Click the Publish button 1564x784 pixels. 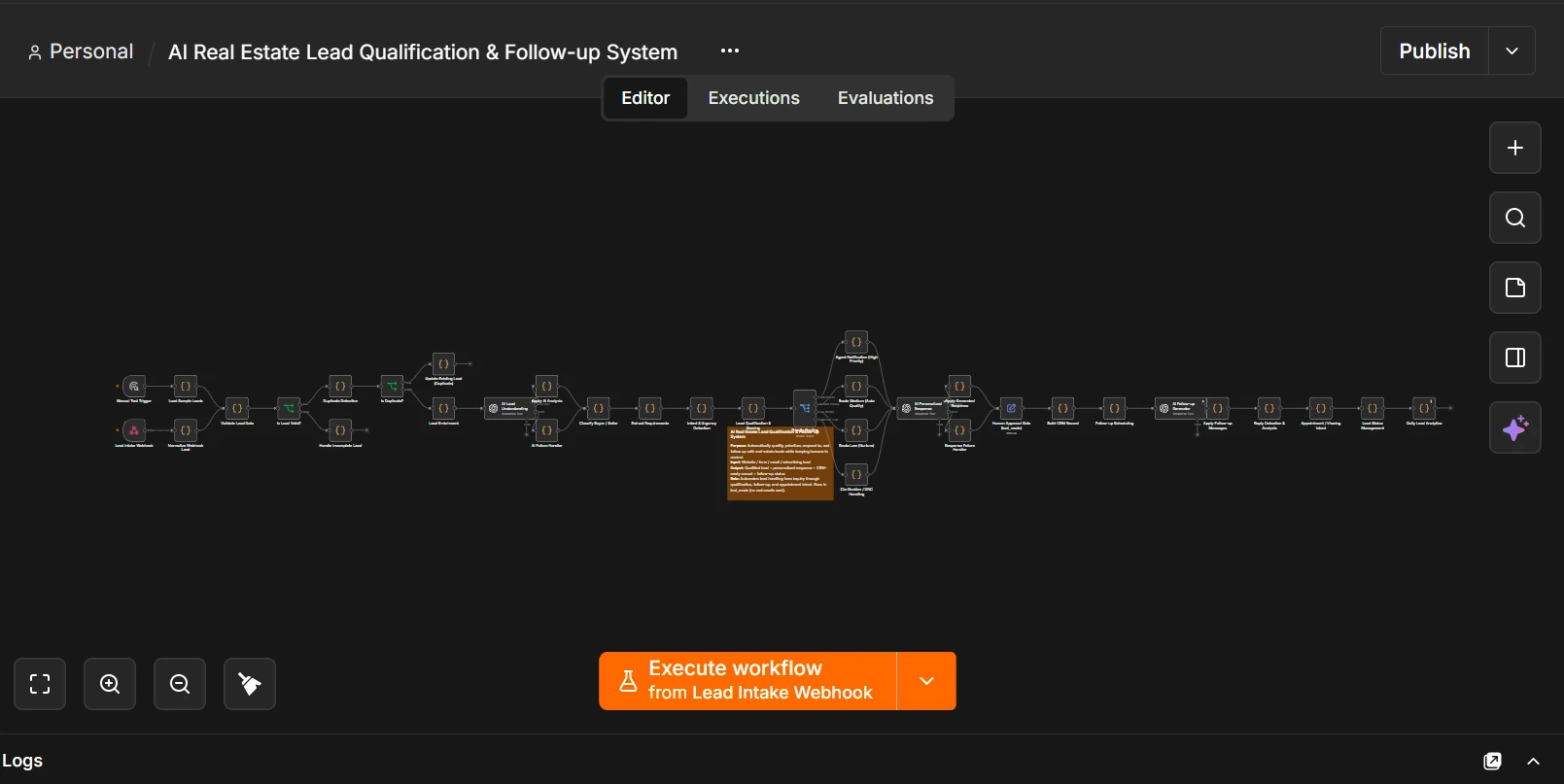click(x=1435, y=51)
